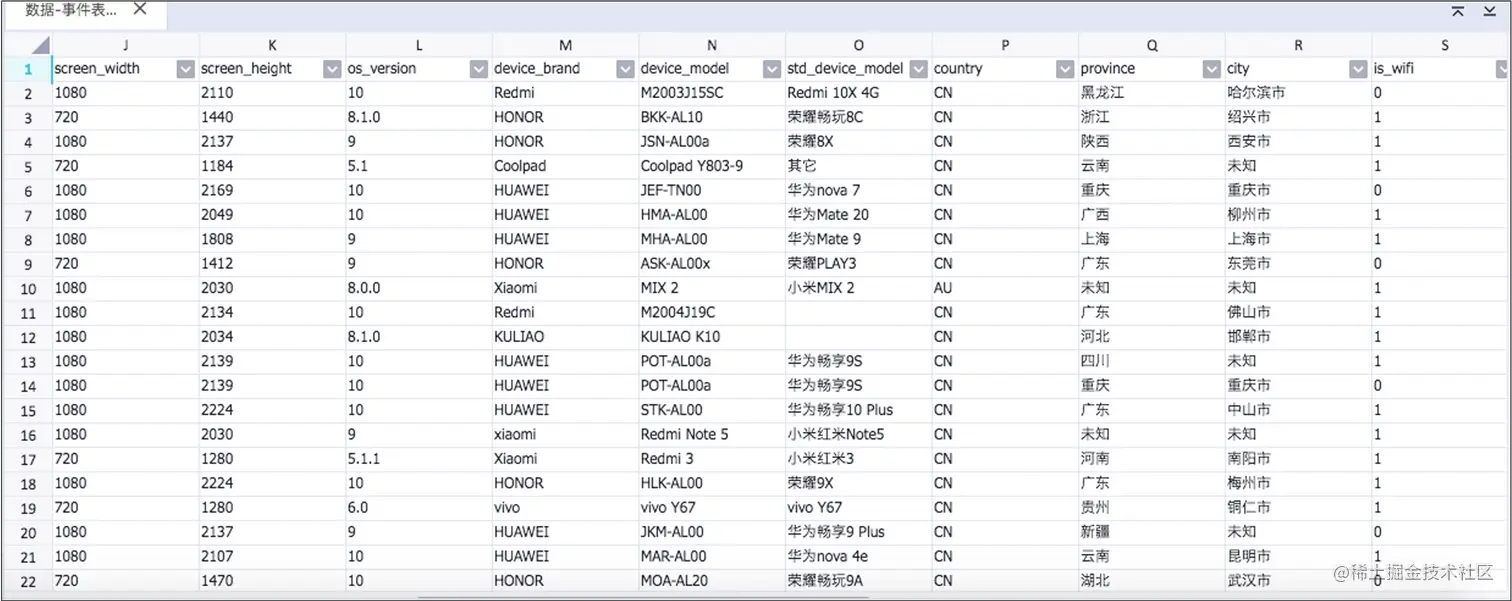
Task: Click the device_model cell vivo Y67
Action: 712,508
